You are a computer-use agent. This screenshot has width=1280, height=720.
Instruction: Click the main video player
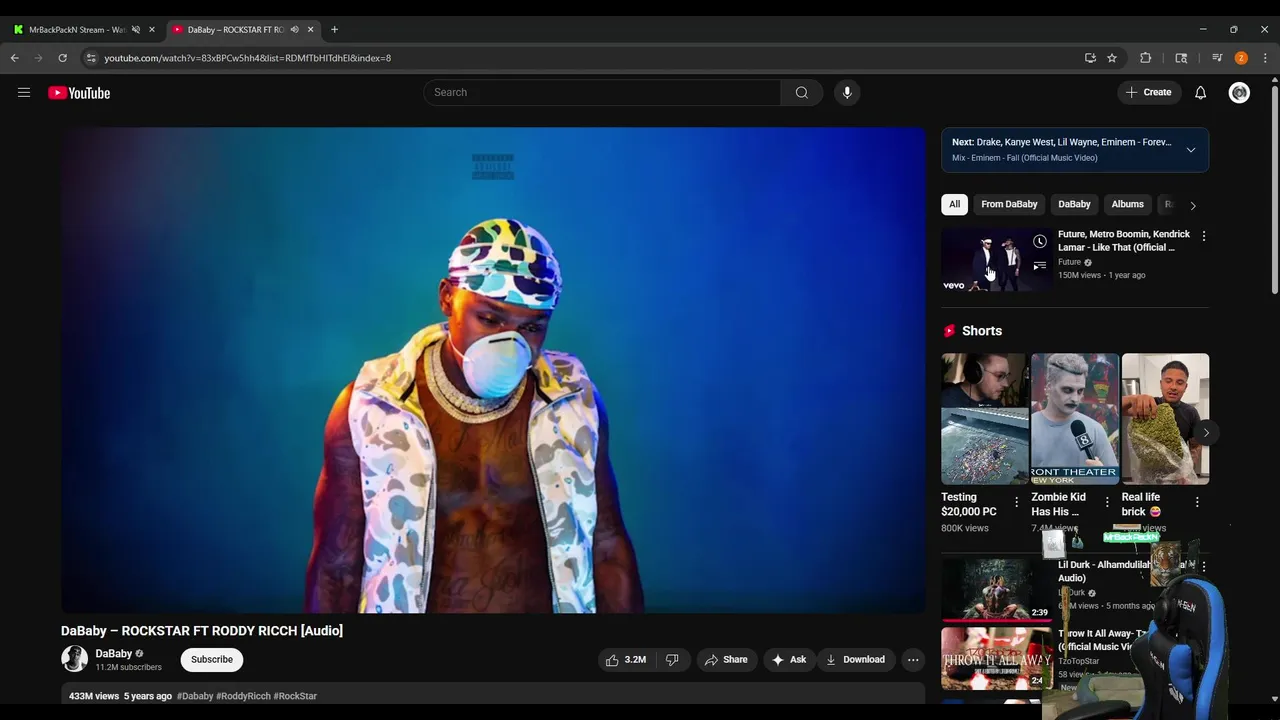(493, 370)
